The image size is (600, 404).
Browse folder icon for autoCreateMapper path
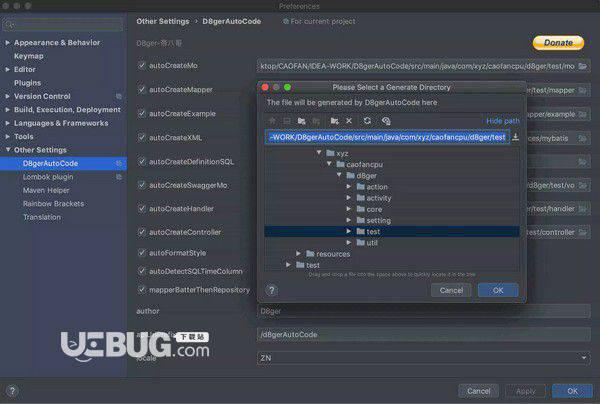582,90
